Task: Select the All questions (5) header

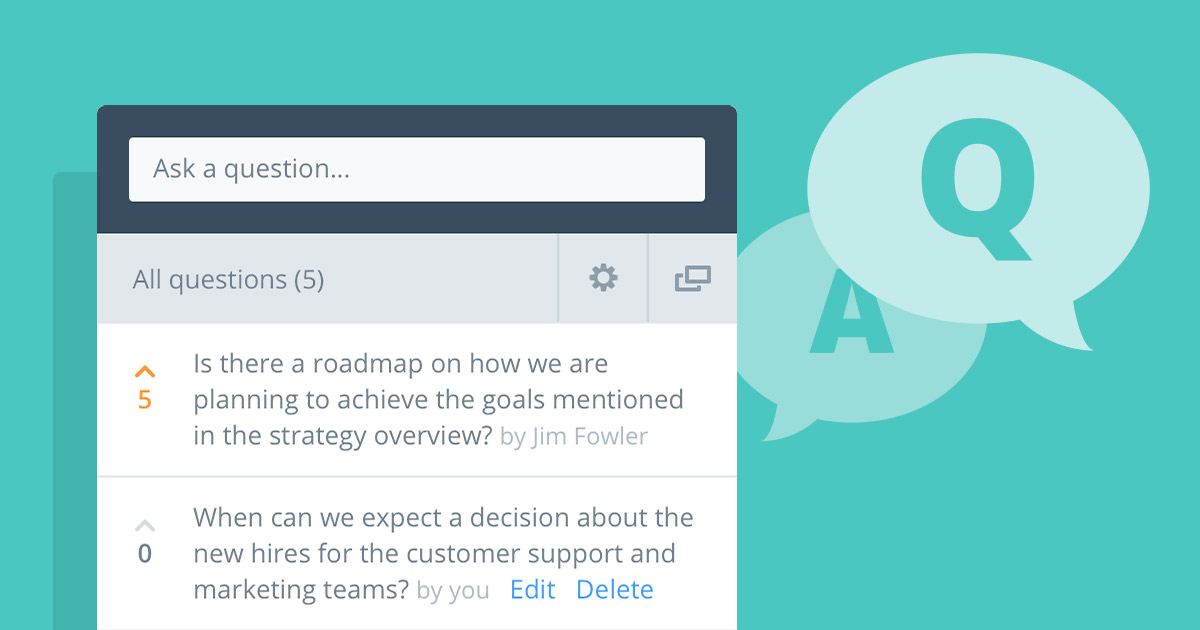Action: coord(228,280)
